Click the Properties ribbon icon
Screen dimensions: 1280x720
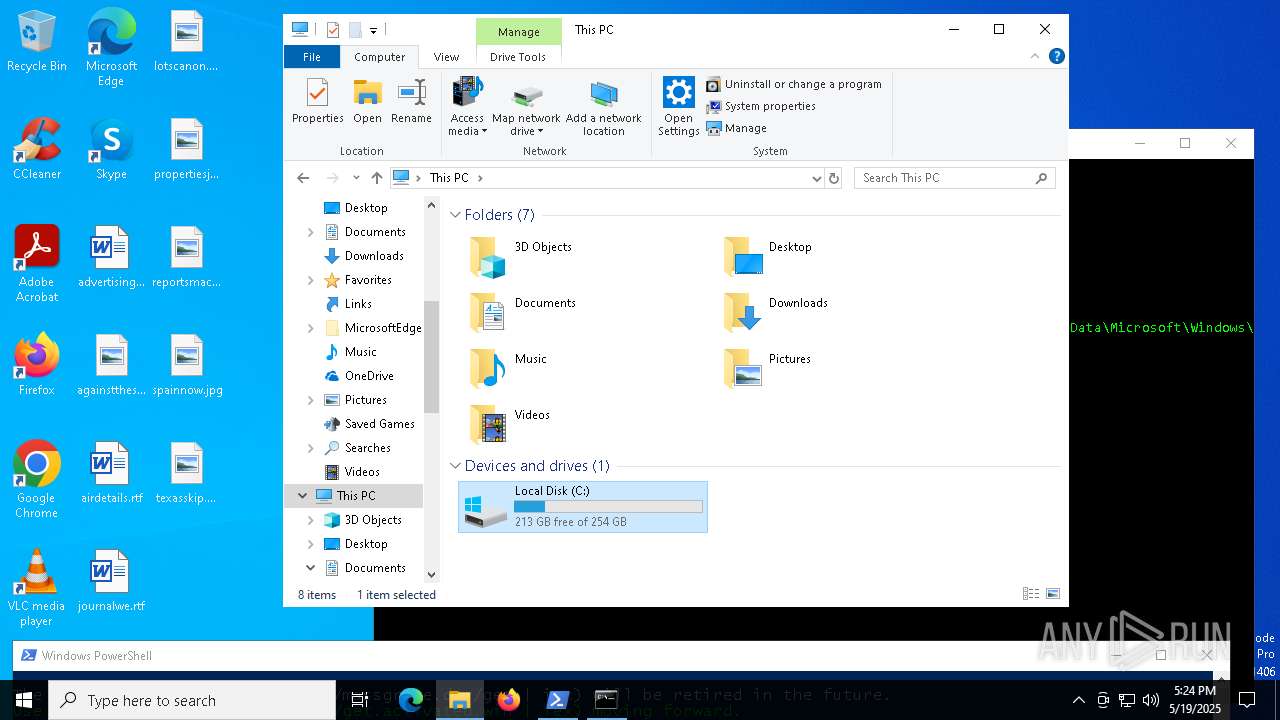point(317,101)
